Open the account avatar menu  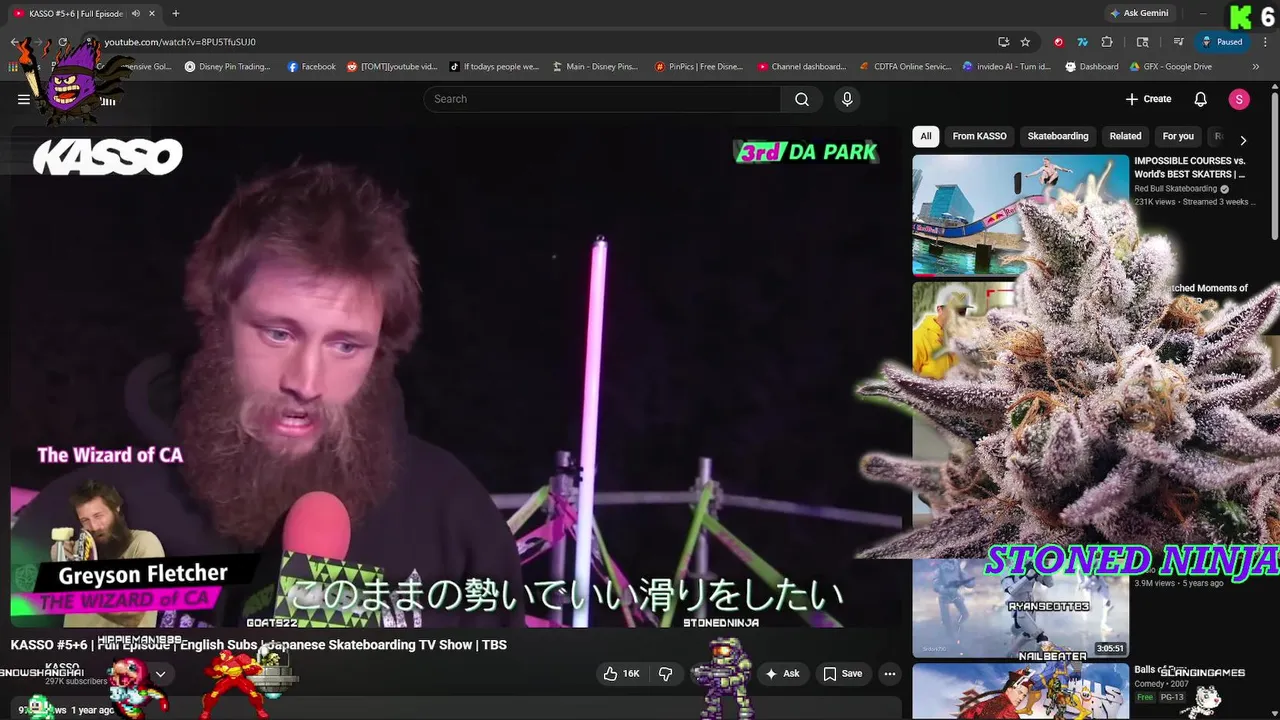coord(1239,99)
